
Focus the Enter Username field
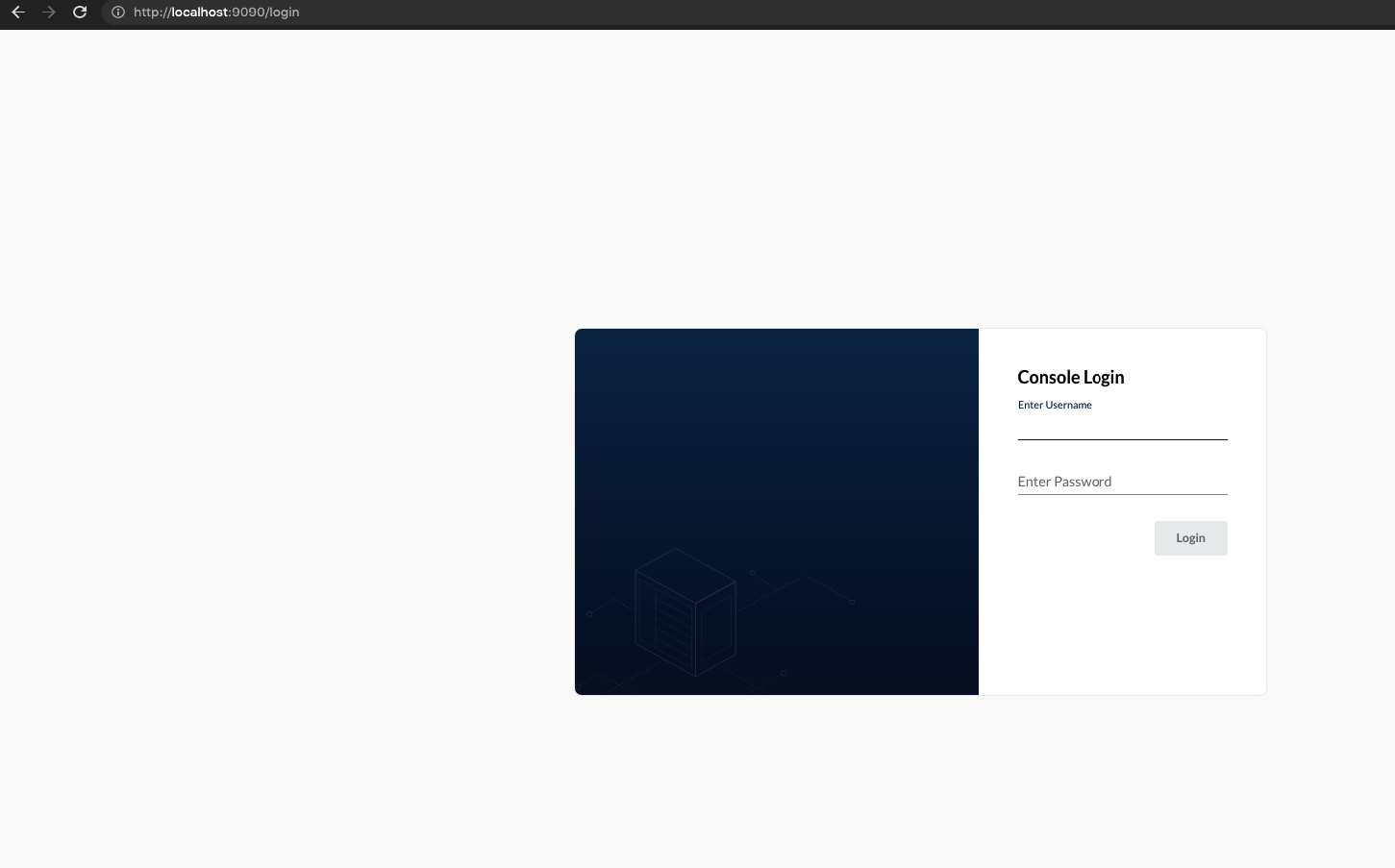pyautogui.click(x=1122, y=427)
